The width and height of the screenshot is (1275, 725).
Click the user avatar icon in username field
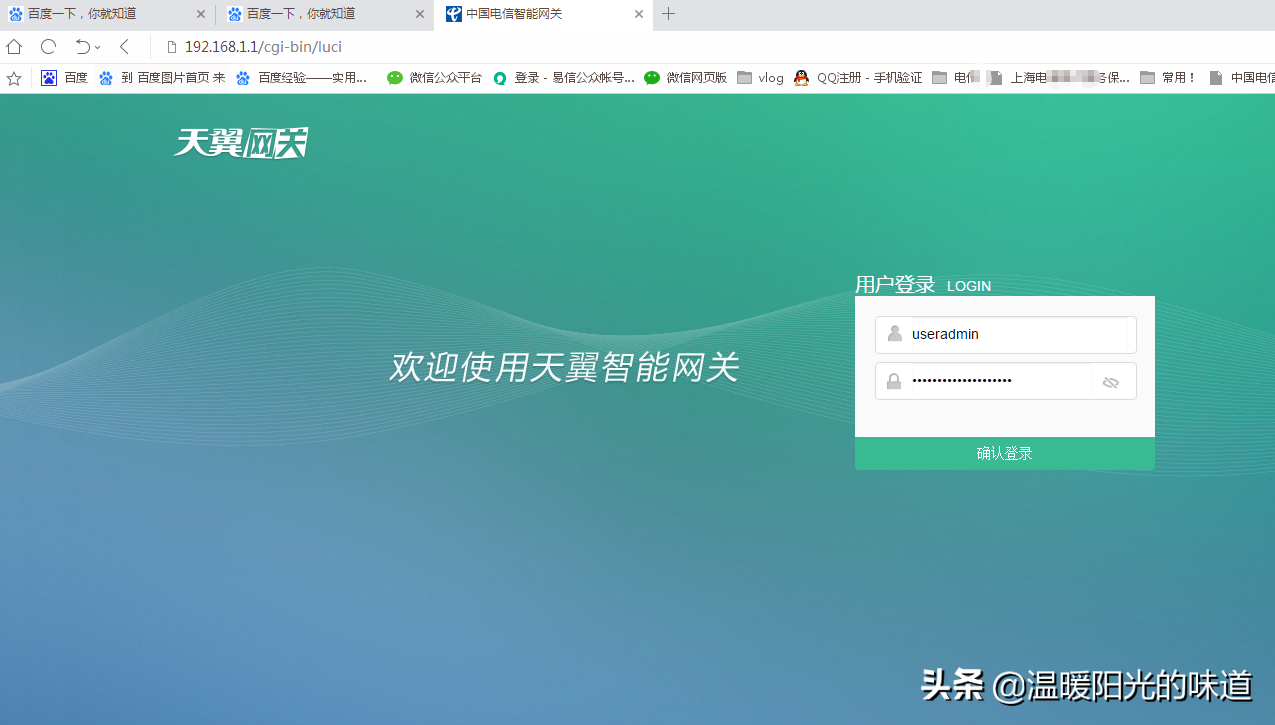coord(894,334)
